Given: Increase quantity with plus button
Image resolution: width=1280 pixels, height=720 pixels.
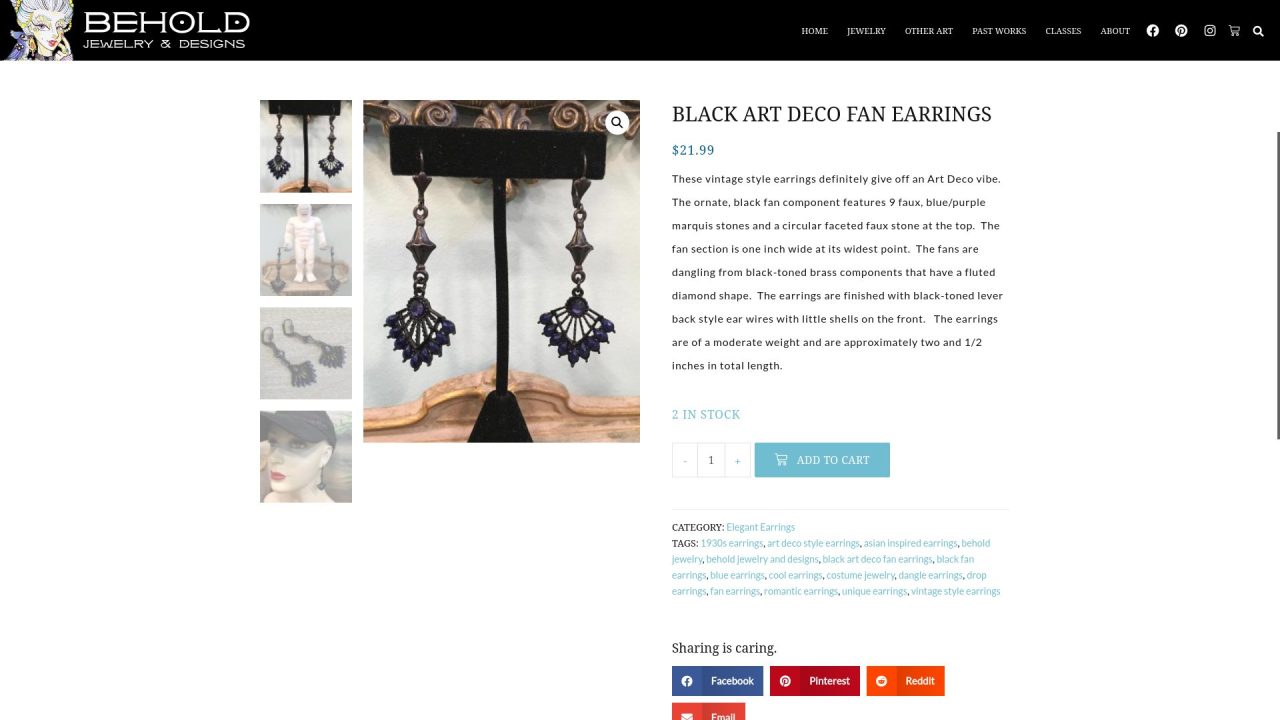Looking at the screenshot, I should (737, 460).
